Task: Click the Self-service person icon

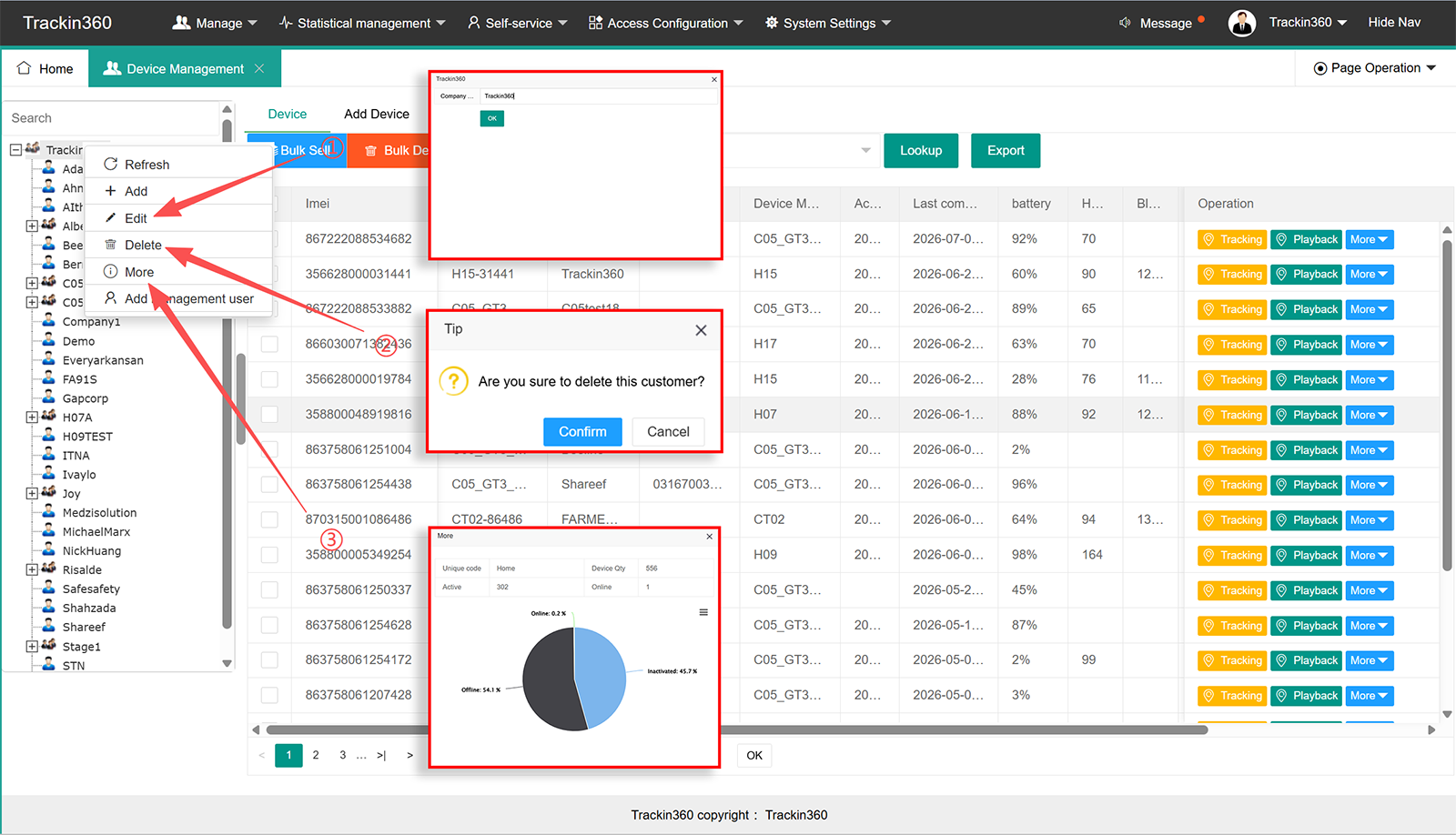Action: (x=473, y=23)
